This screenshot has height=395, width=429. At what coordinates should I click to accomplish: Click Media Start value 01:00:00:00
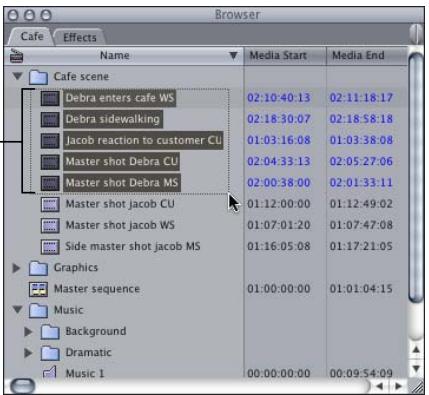(279, 289)
